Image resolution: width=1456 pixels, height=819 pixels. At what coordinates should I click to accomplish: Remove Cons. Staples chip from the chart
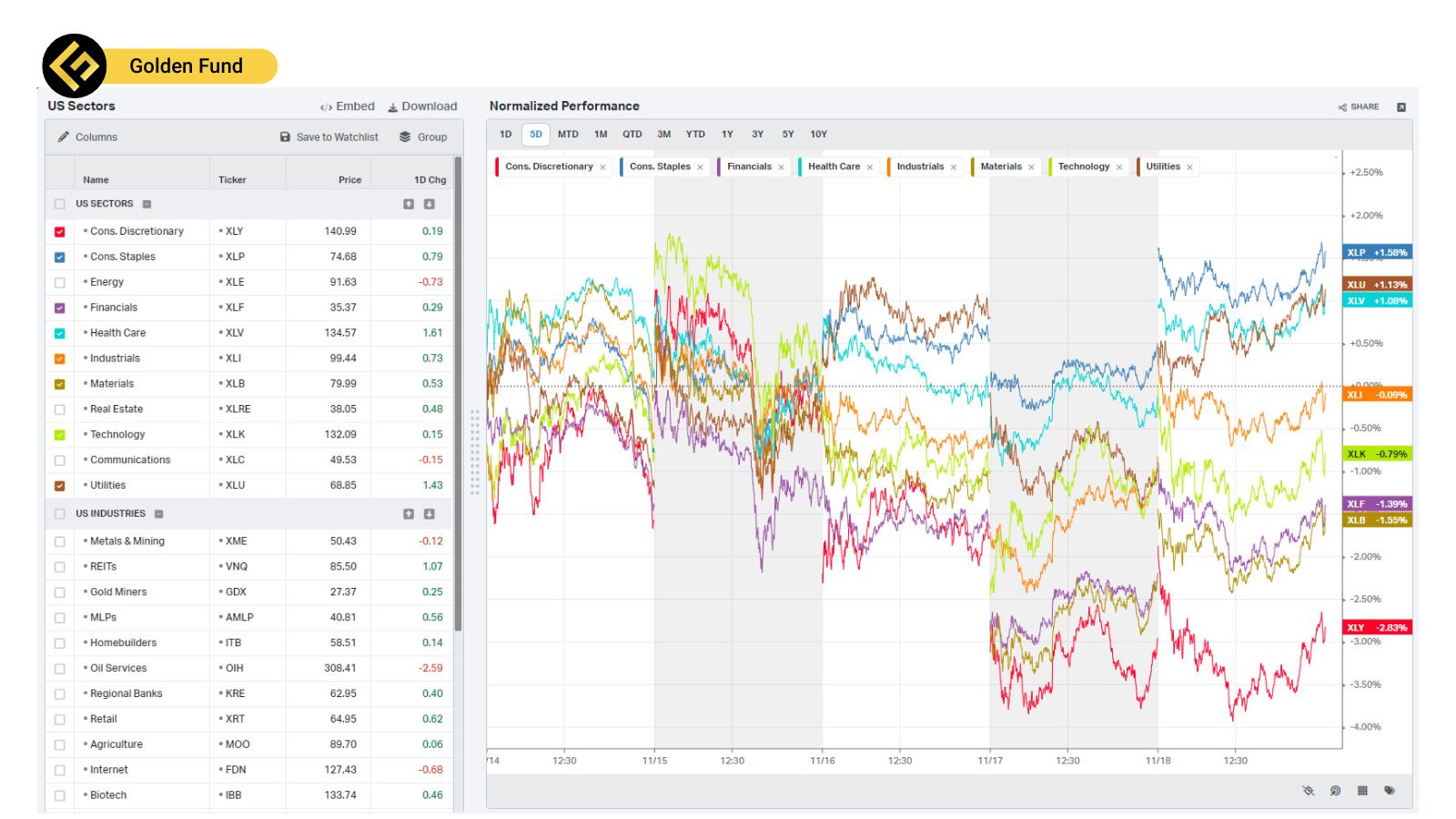[700, 167]
